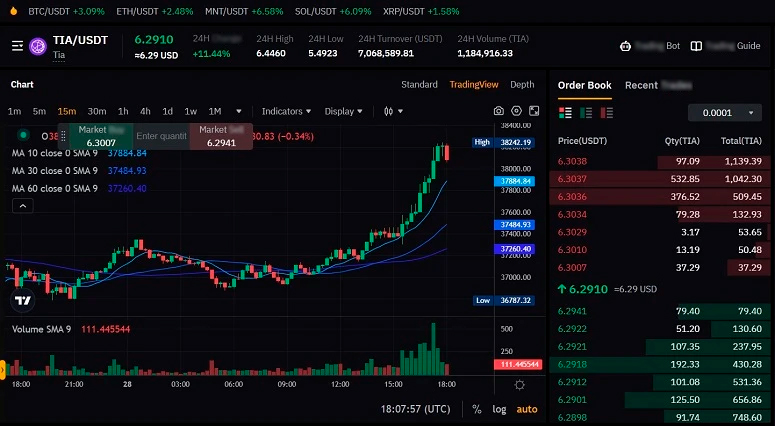
Task: Click the chart axis settings gear
Action: point(520,384)
